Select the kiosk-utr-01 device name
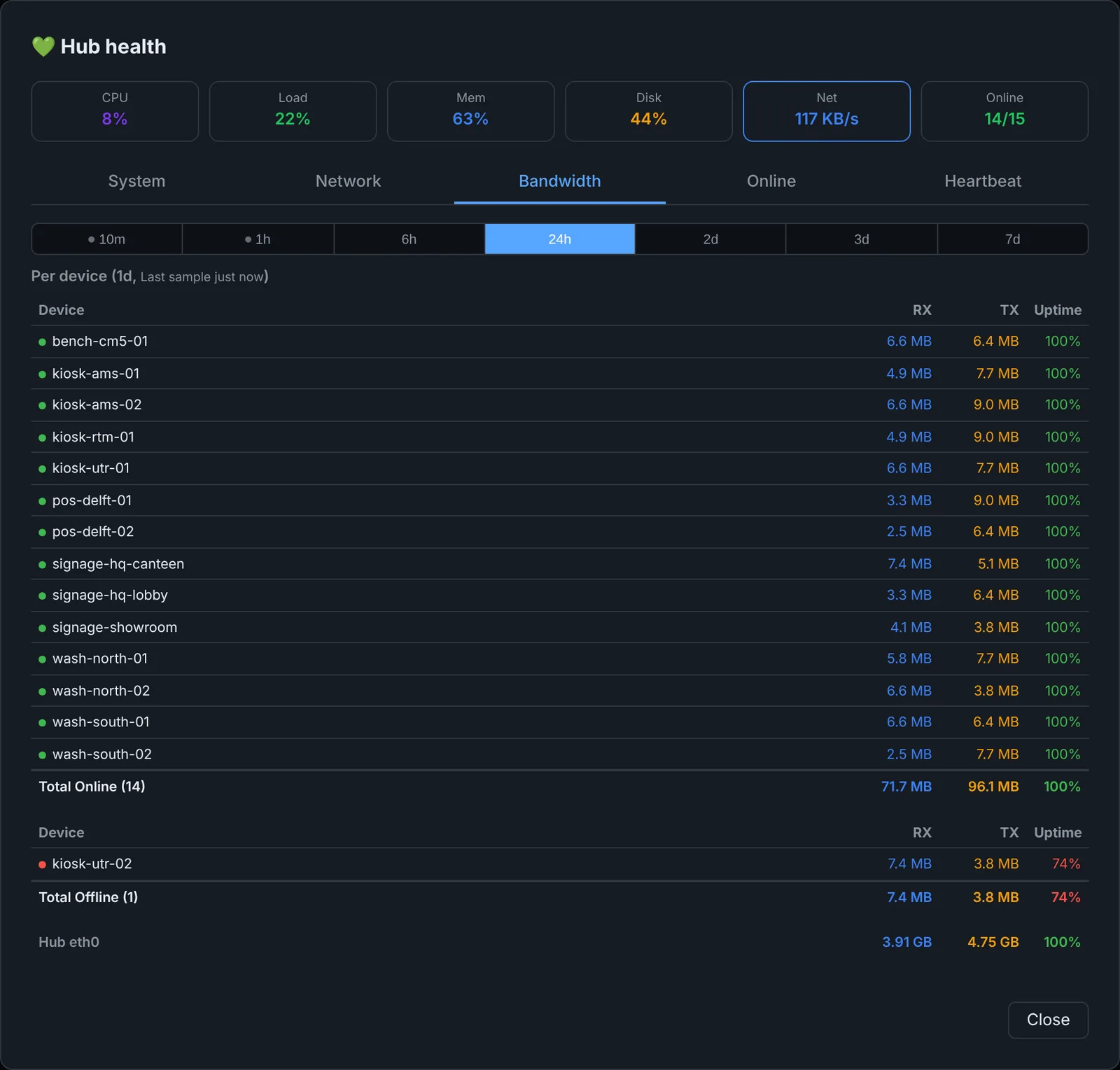The height and width of the screenshot is (1070, 1120). point(91,468)
